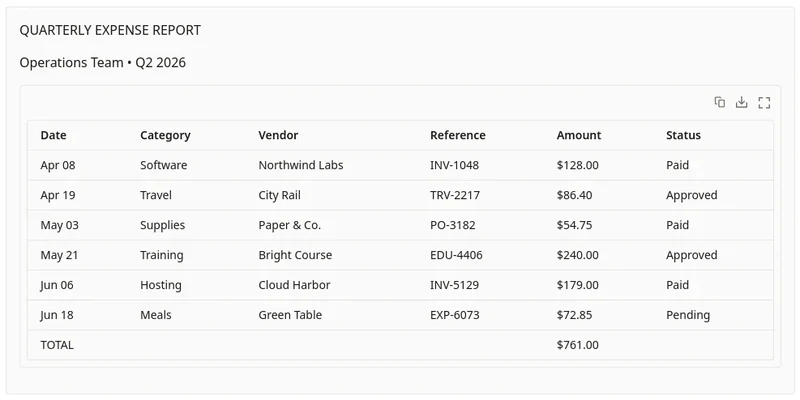Viewport: 800px width, 400px height.
Task: Click the Date column header
Action: [54, 135]
